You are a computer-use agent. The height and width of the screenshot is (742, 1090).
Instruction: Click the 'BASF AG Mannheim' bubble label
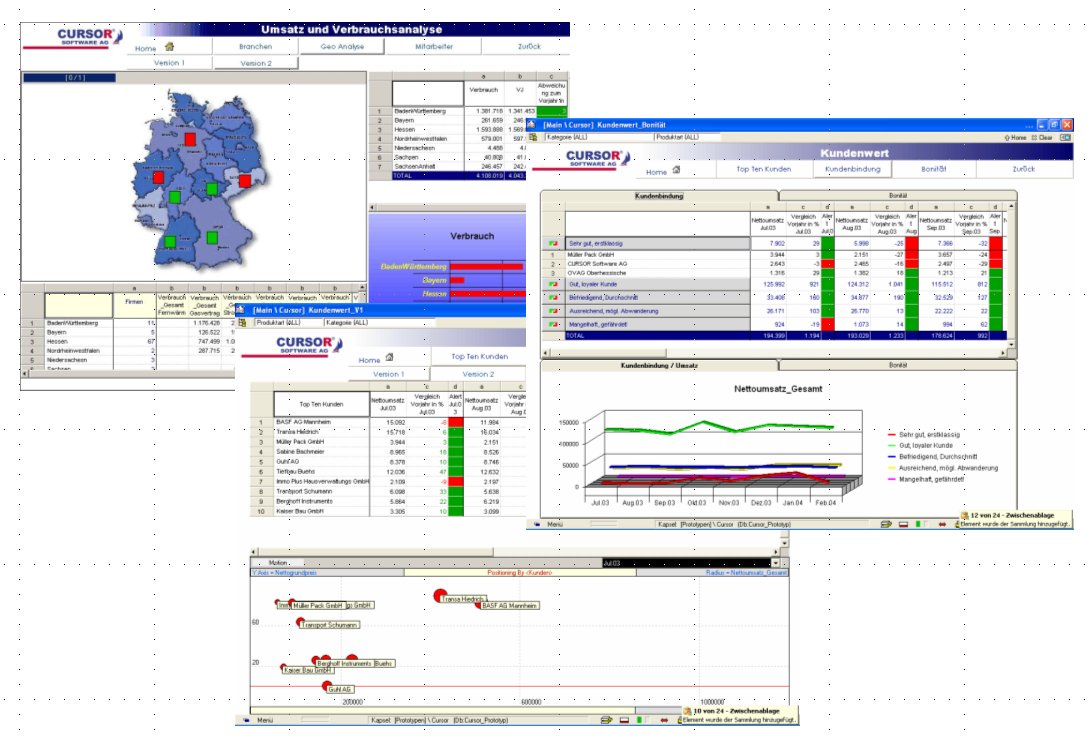click(509, 606)
